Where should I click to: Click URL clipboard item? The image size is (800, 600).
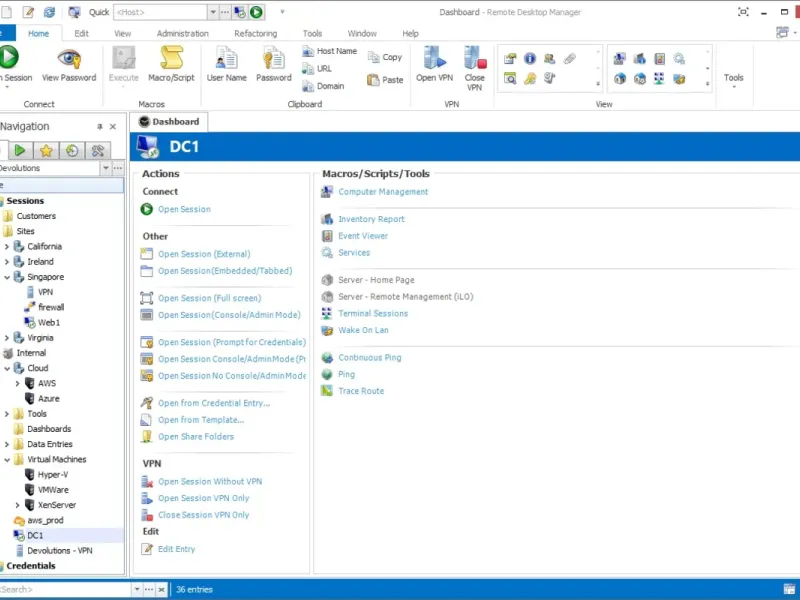(x=317, y=68)
